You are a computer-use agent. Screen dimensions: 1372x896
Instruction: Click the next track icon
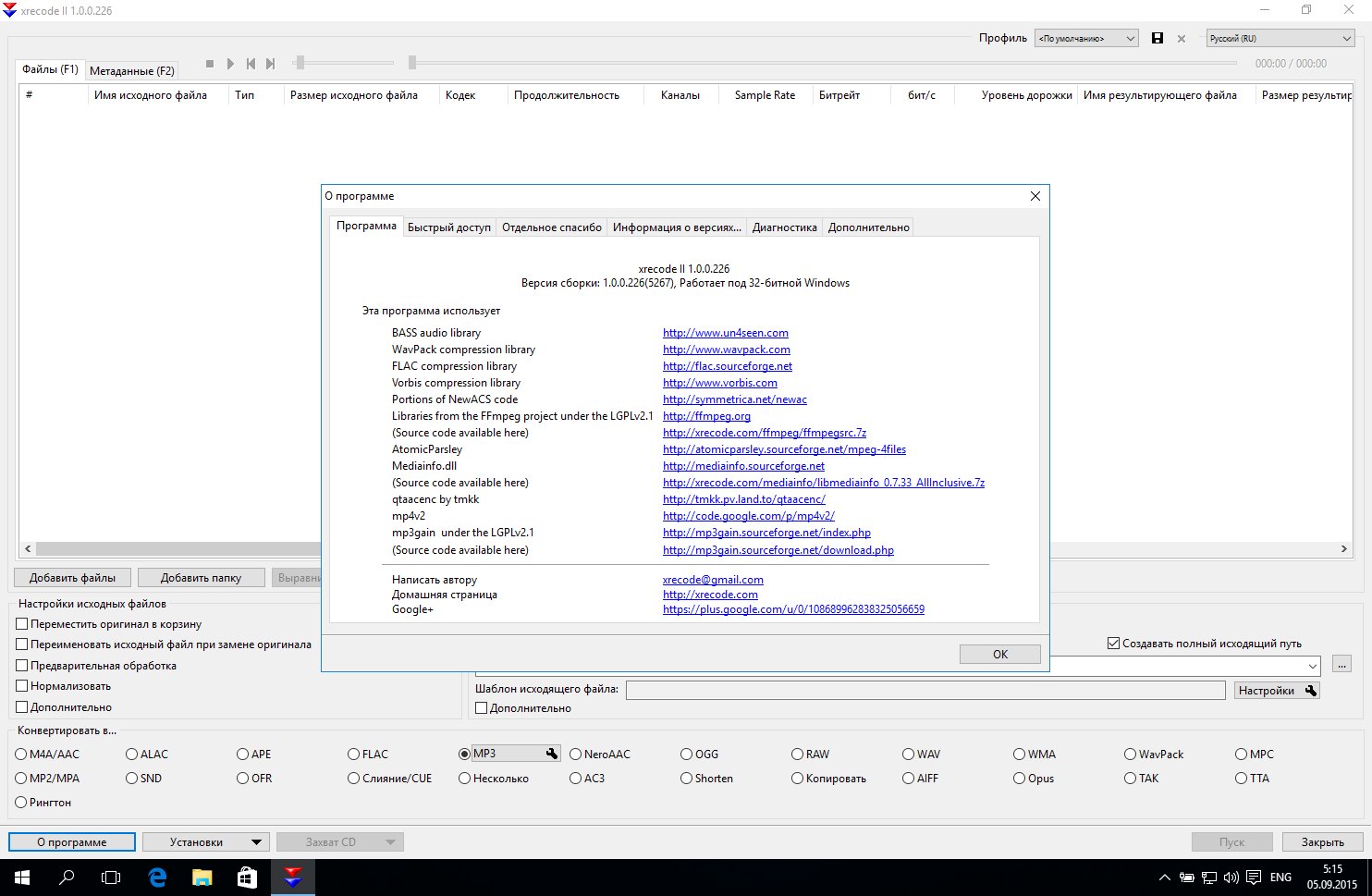pyautogui.click(x=270, y=64)
